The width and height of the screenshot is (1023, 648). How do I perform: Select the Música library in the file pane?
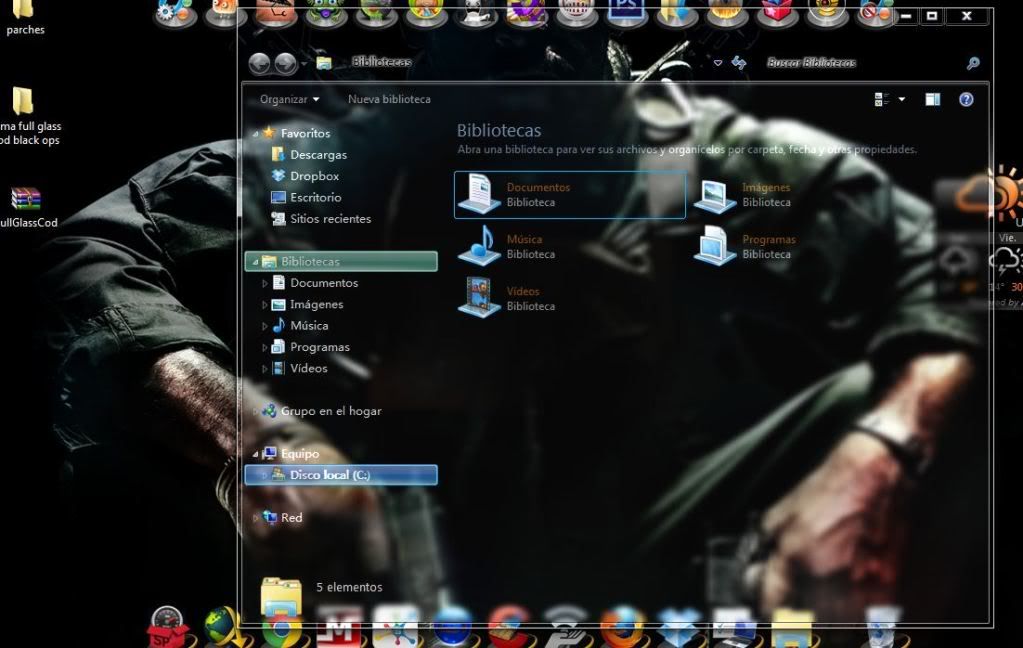click(x=507, y=246)
